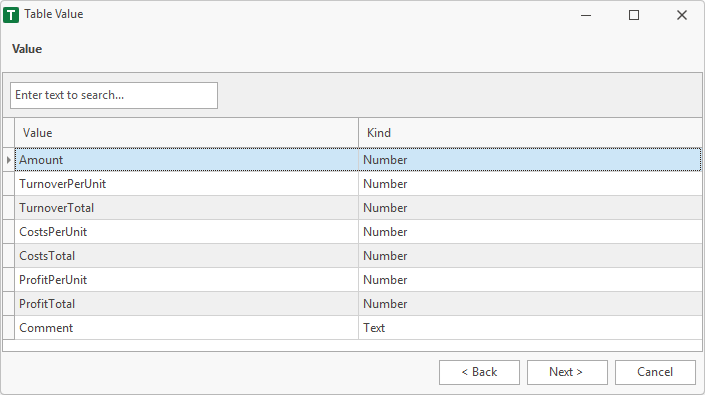
Task: Close the Table Value window
Action: click(x=682, y=15)
